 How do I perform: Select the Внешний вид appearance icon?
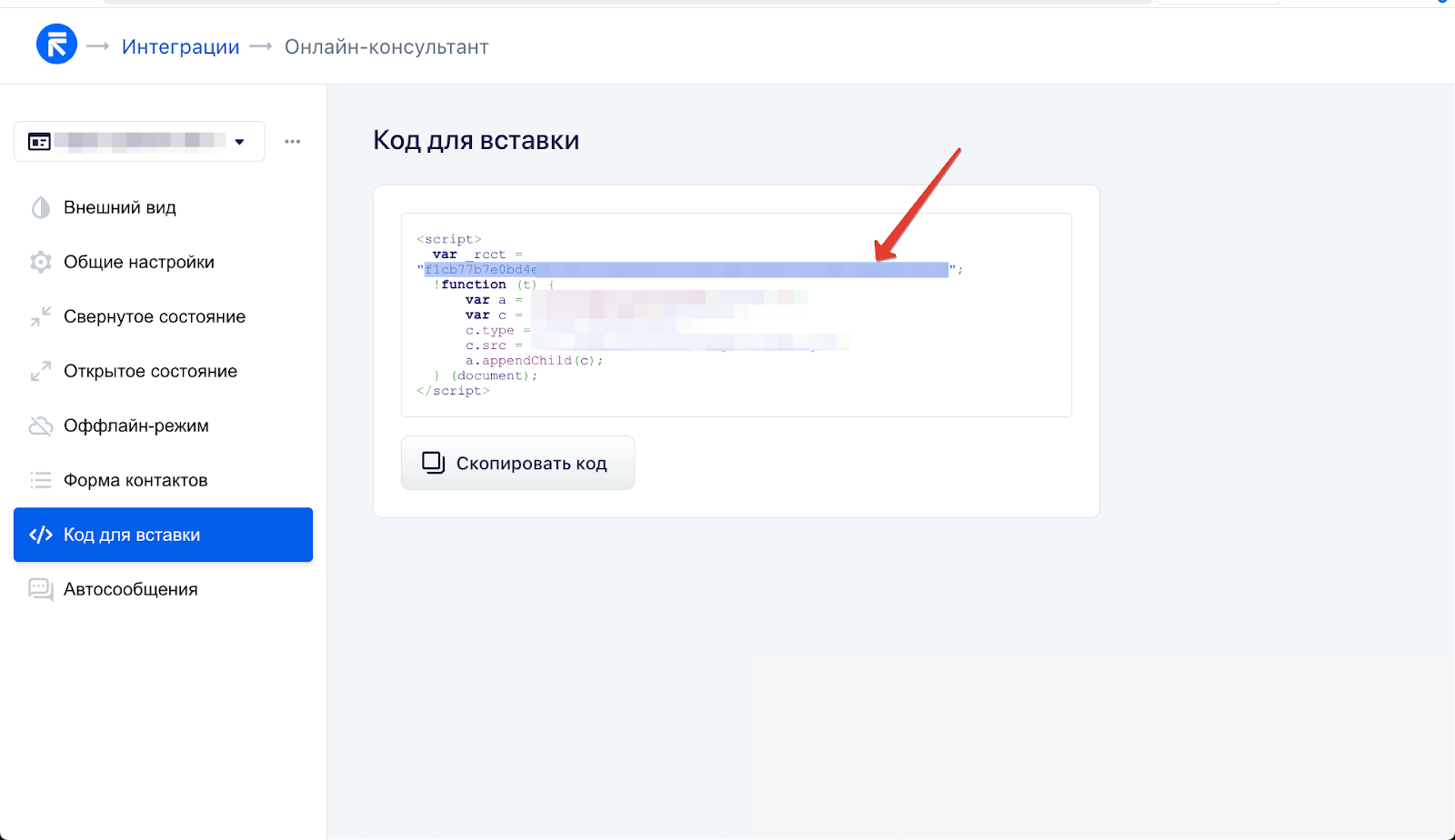tap(41, 207)
